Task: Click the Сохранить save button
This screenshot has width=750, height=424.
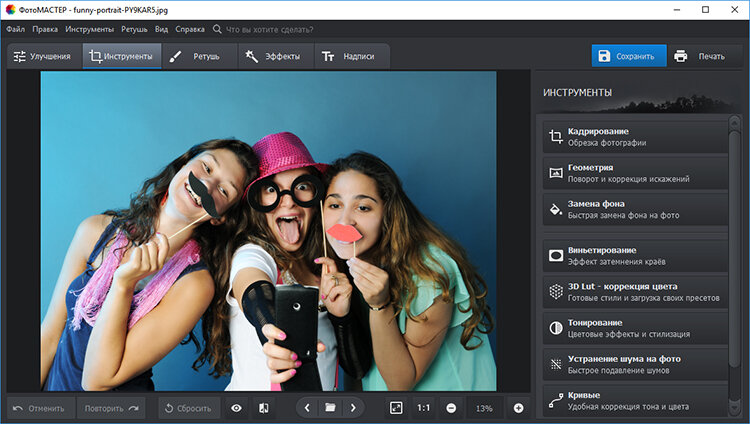Action: [629, 56]
